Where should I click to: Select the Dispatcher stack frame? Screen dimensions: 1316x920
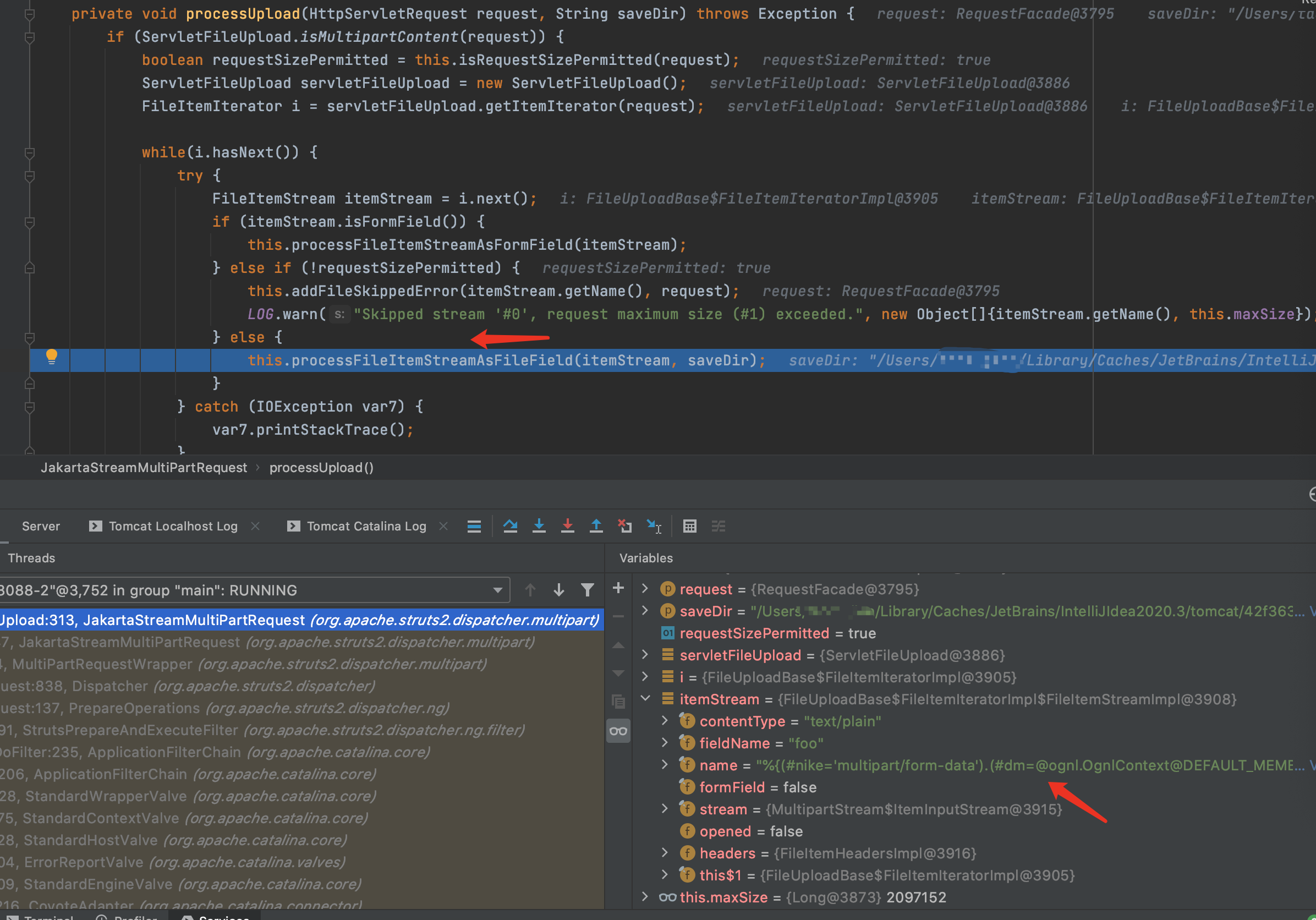[301, 686]
